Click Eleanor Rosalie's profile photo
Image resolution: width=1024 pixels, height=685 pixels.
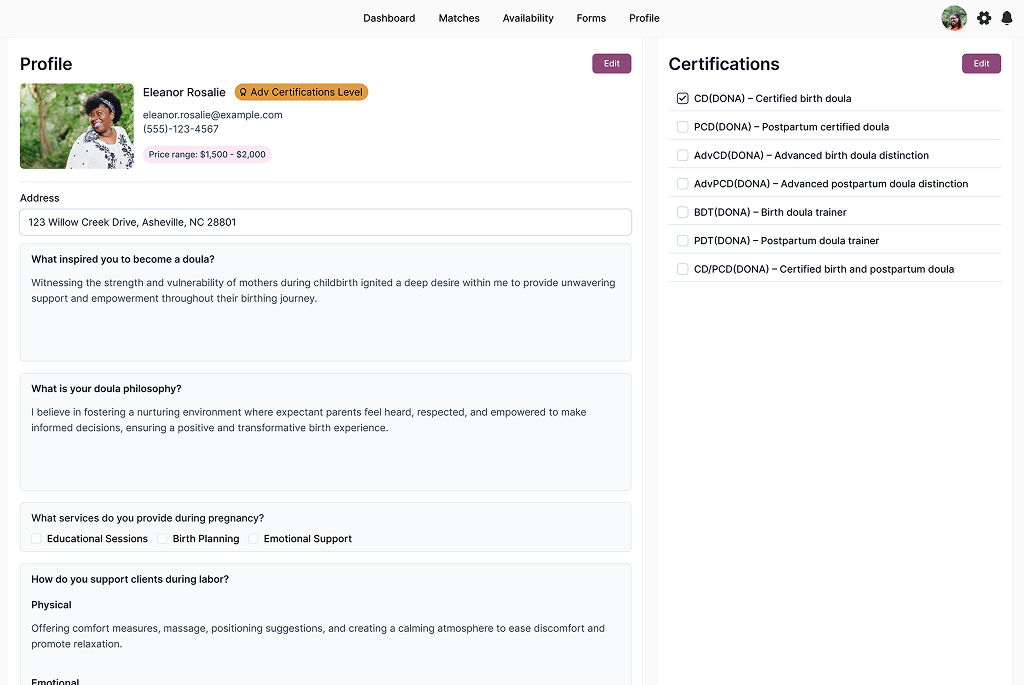tap(77, 126)
